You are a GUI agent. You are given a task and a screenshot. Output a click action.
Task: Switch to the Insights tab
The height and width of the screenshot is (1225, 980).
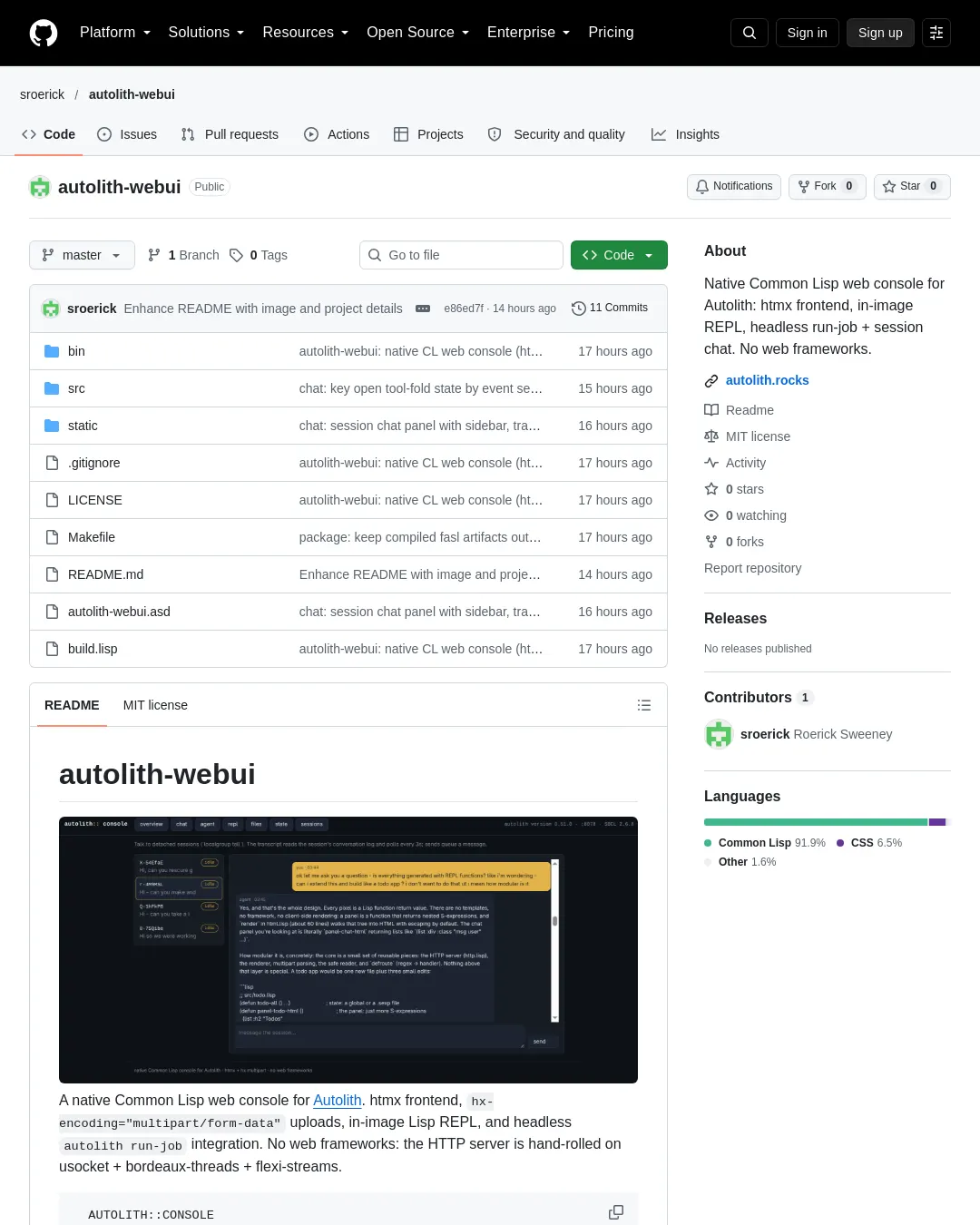(685, 134)
